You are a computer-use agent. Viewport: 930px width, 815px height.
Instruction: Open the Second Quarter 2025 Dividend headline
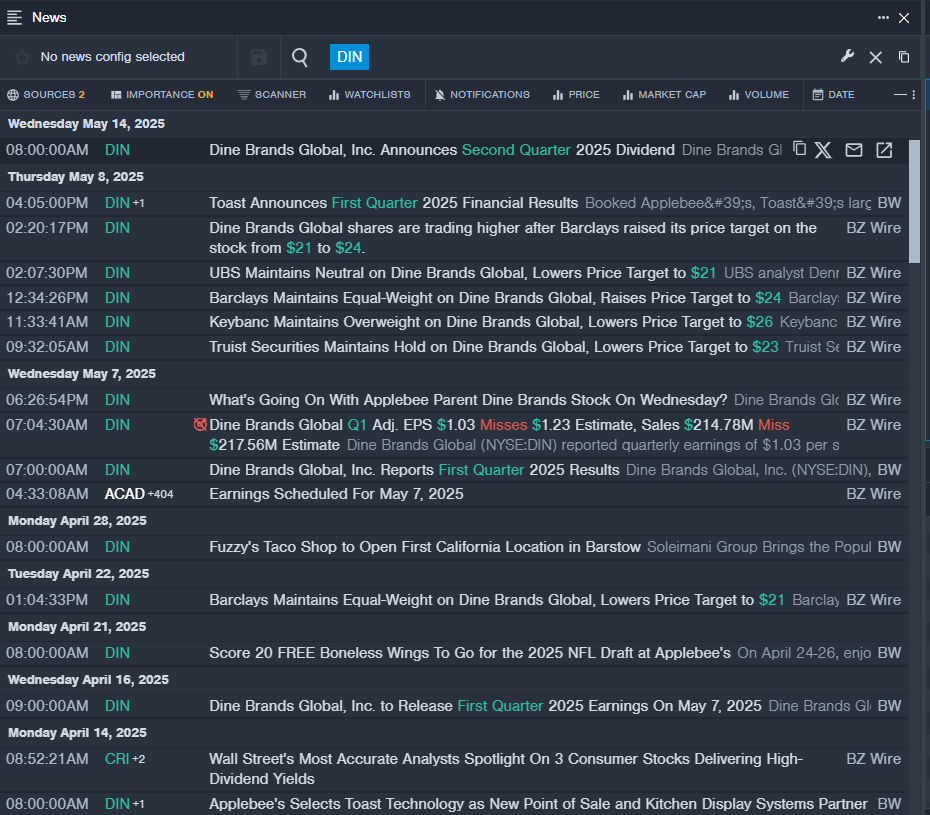click(x=442, y=150)
